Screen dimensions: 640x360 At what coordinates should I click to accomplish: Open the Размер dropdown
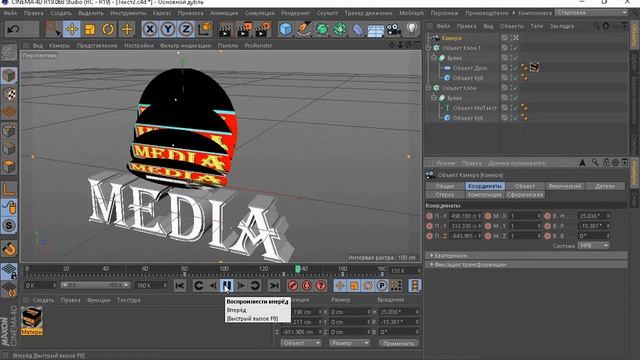pos(349,343)
